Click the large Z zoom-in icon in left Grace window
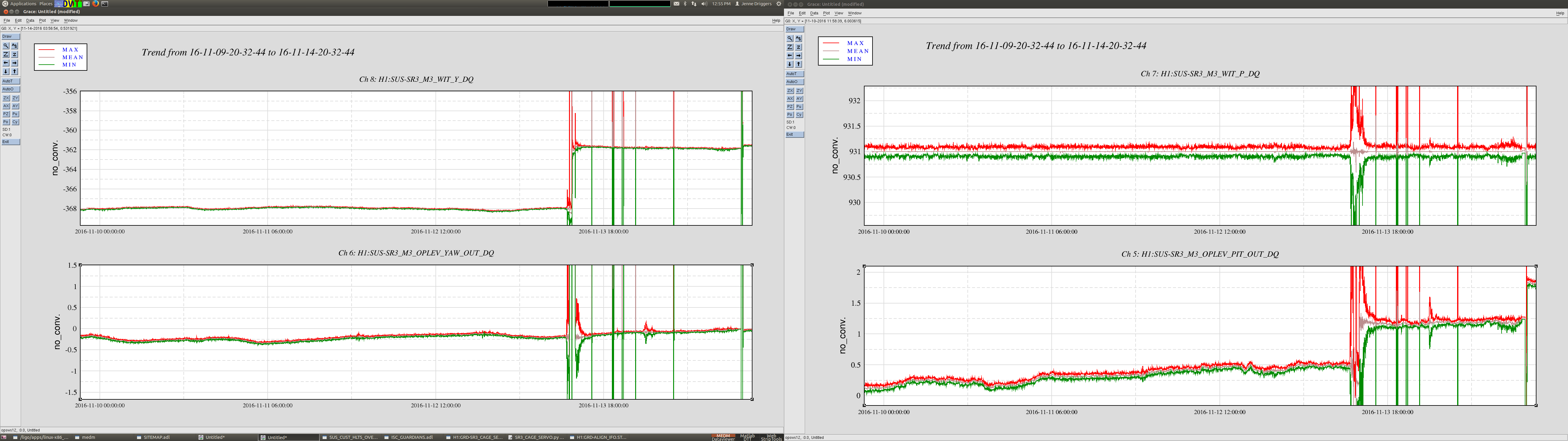 [x=6, y=54]
